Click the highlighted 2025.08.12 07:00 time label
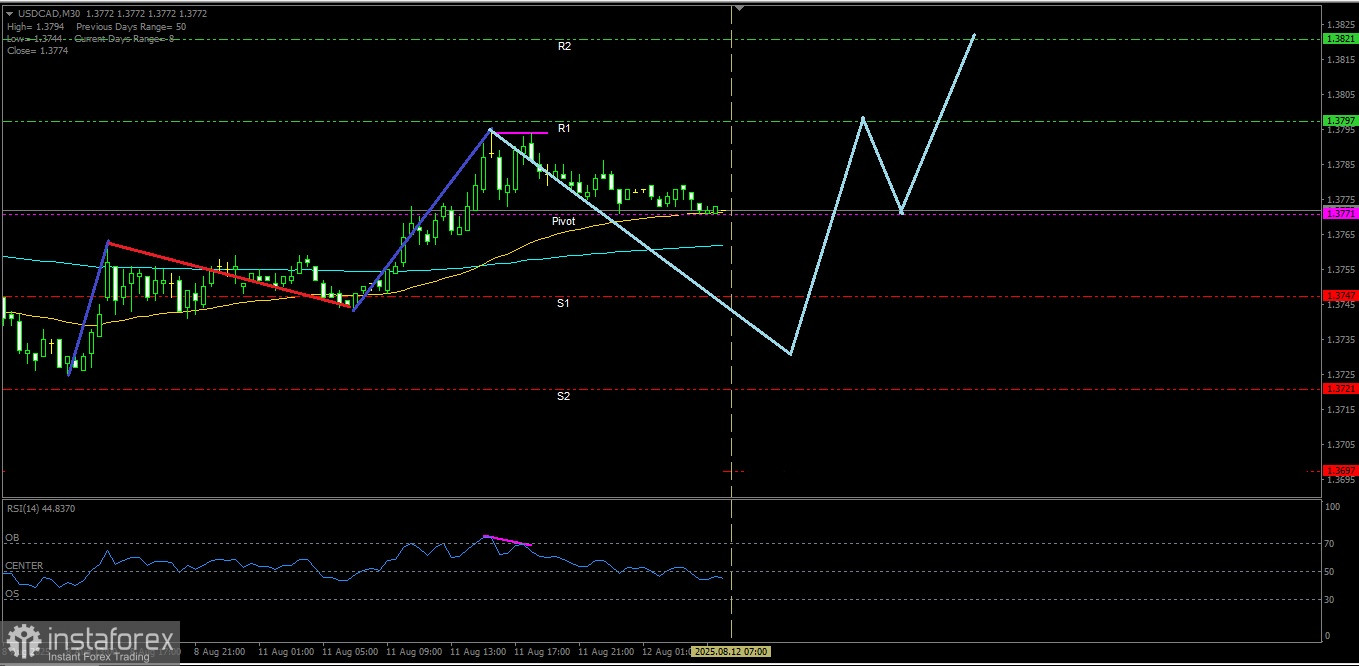Viewport: 1359px width, 666px height. (732, 652)
